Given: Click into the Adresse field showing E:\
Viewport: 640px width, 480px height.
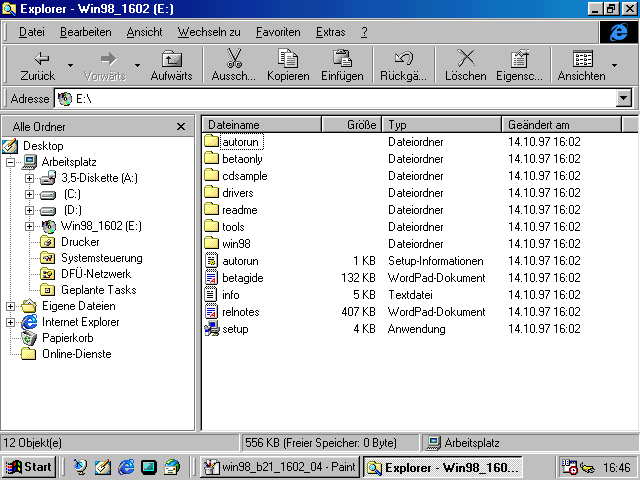Looking at the screenshot, I should click(x=335, y=98).
